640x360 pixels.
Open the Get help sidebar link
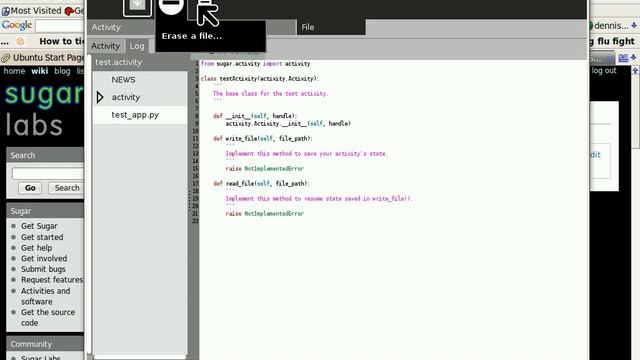pyautogui.click(x=36, y=248)
